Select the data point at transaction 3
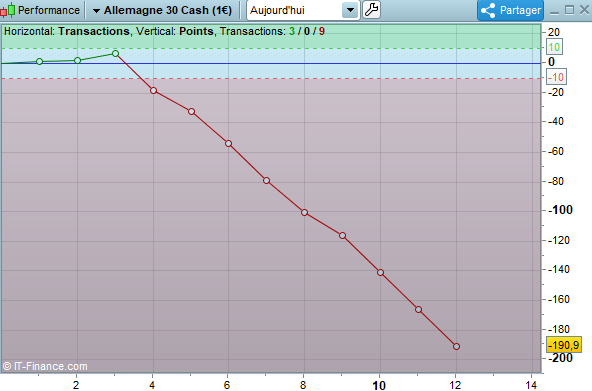 [116, 54]
